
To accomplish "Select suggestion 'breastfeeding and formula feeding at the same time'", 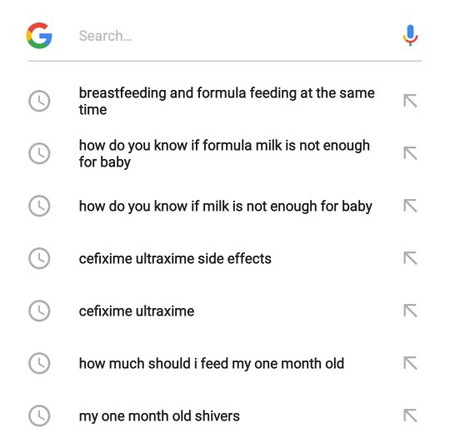I will click(x=227, y=101).
